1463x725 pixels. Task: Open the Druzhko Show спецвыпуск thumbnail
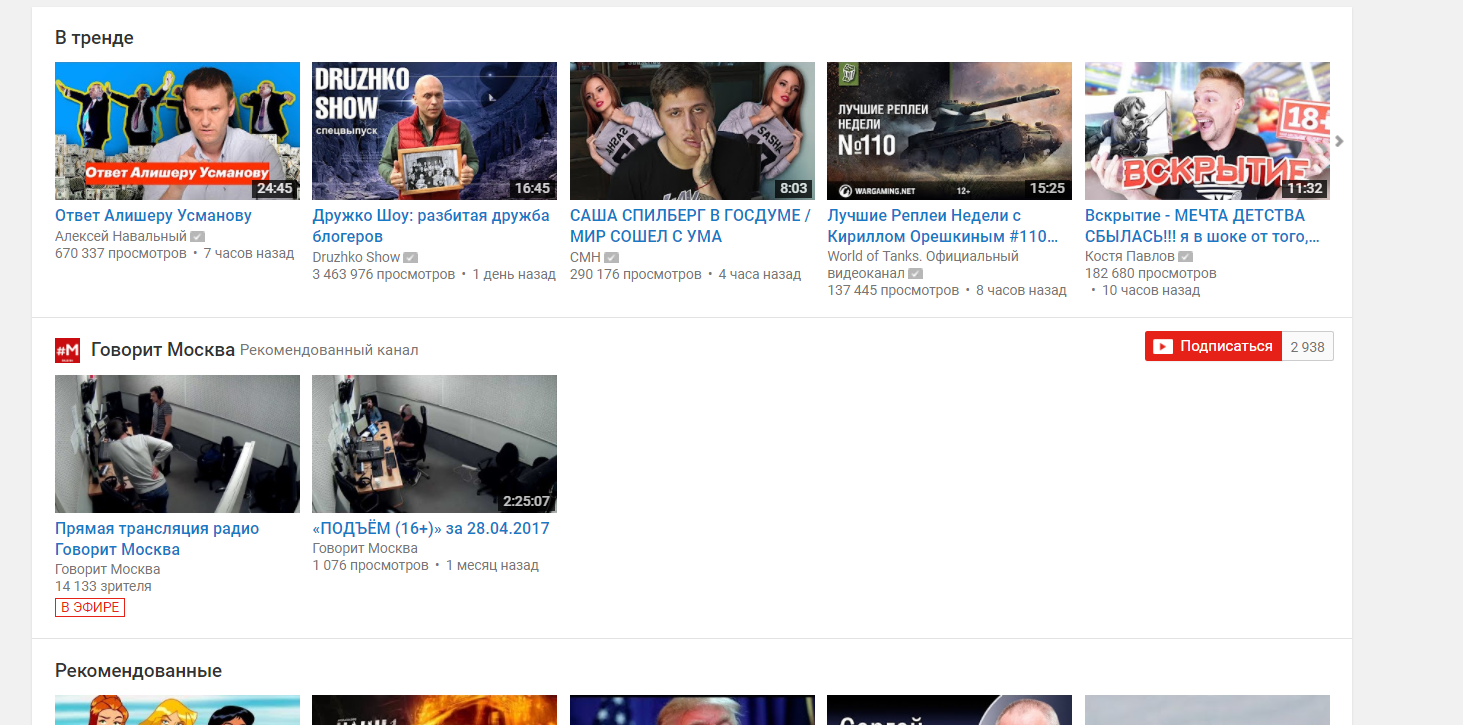pos(434,131)
